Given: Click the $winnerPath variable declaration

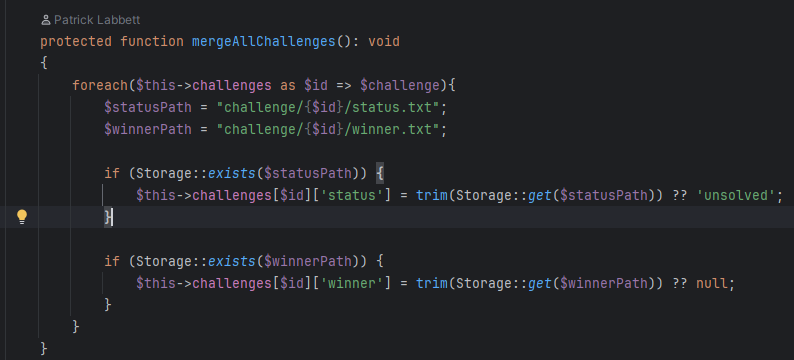Looking at the screenshot, I should tap(148, 130).
